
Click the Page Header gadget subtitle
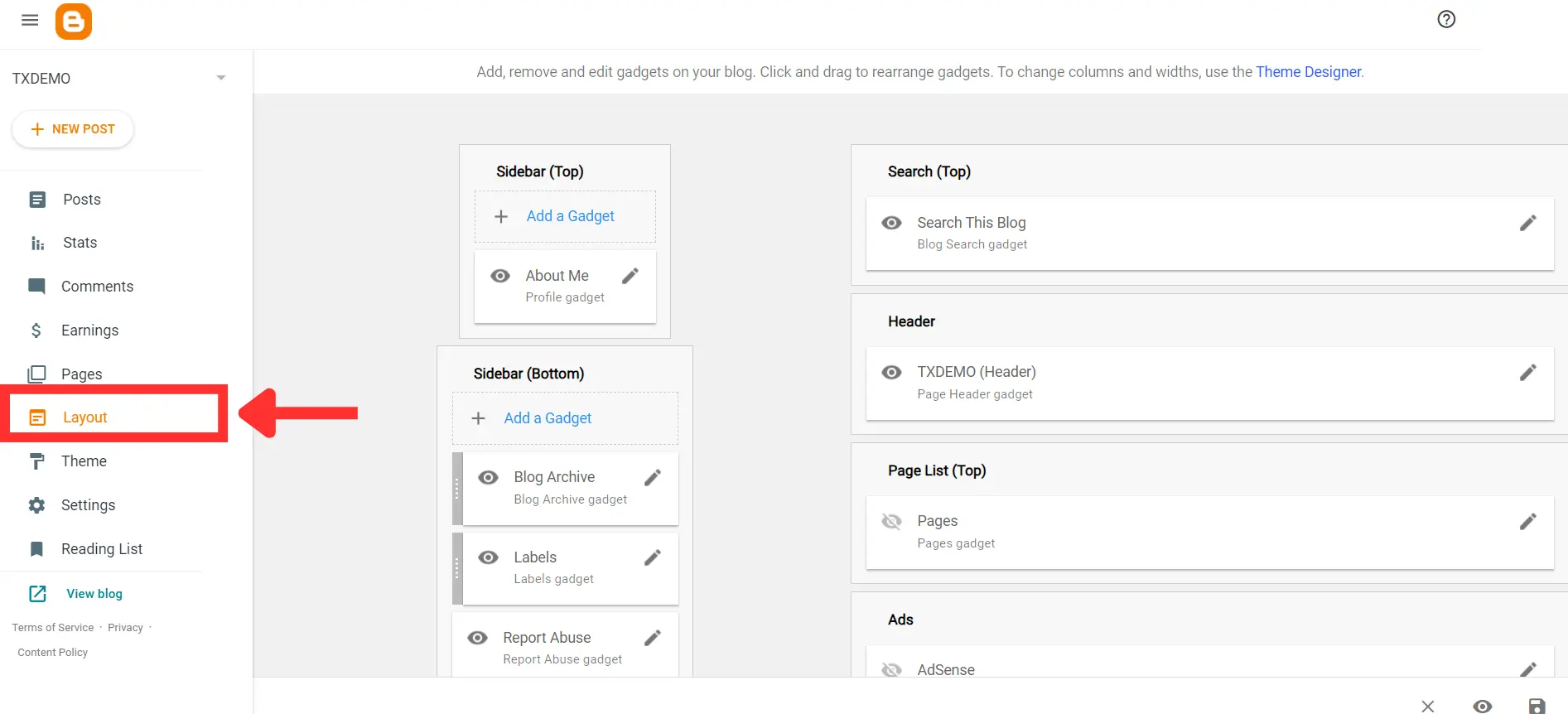pos(975,394)
